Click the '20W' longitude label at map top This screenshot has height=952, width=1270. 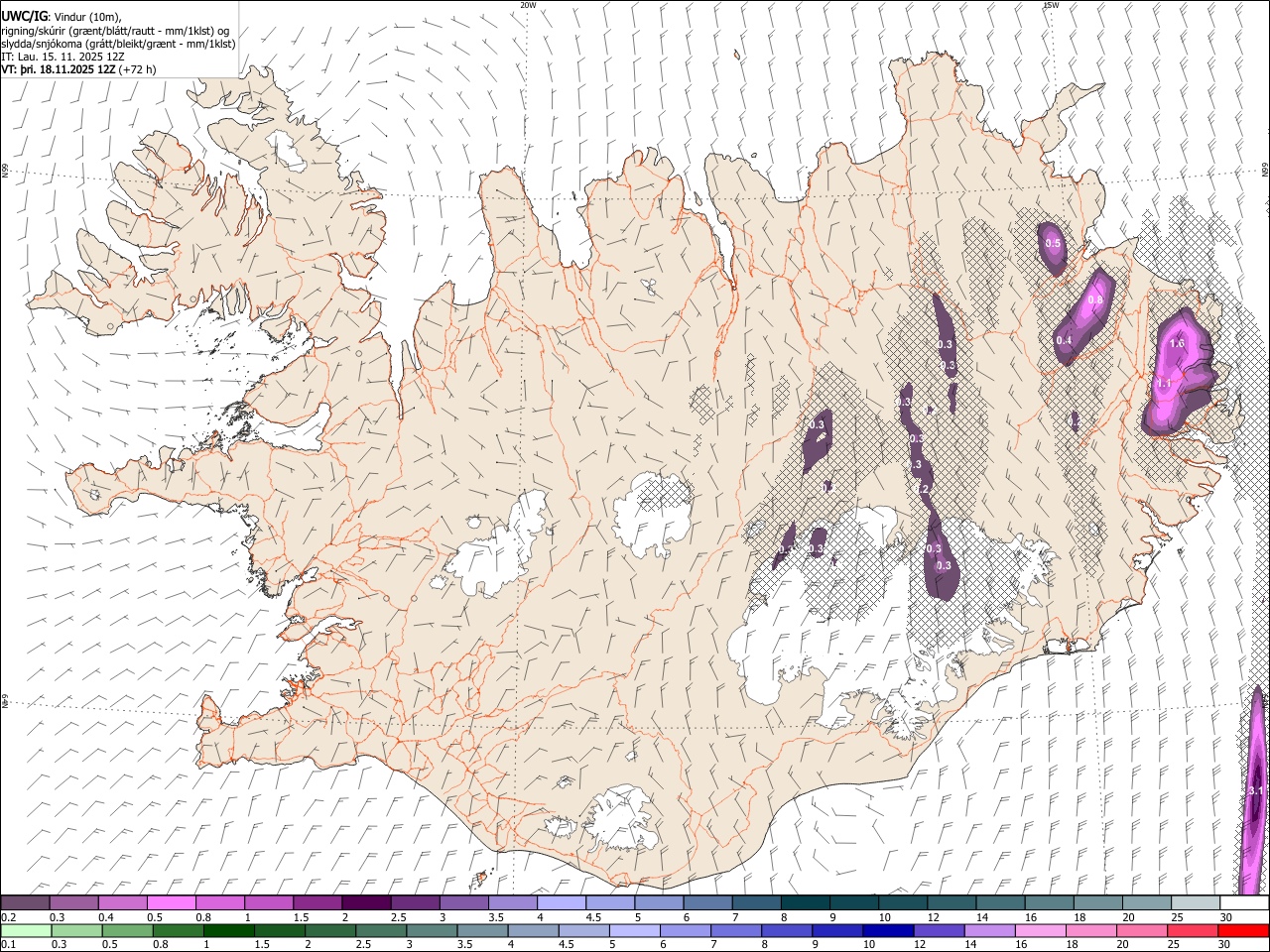point(528,5)
